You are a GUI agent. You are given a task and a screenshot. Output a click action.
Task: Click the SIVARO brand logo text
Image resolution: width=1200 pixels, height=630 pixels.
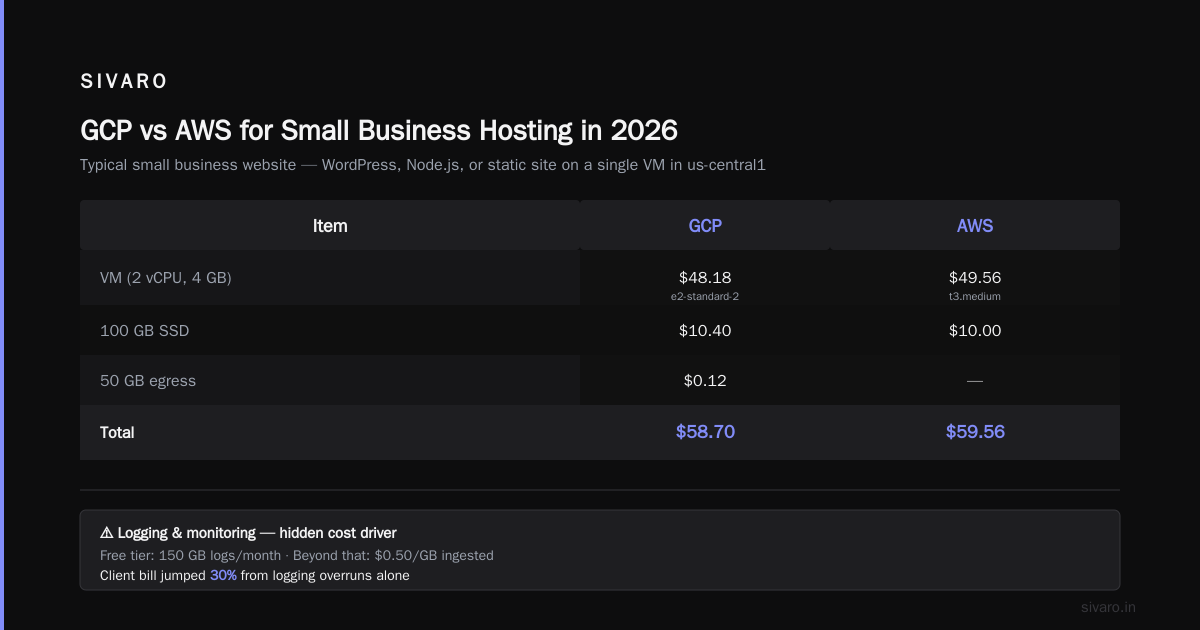124,81
